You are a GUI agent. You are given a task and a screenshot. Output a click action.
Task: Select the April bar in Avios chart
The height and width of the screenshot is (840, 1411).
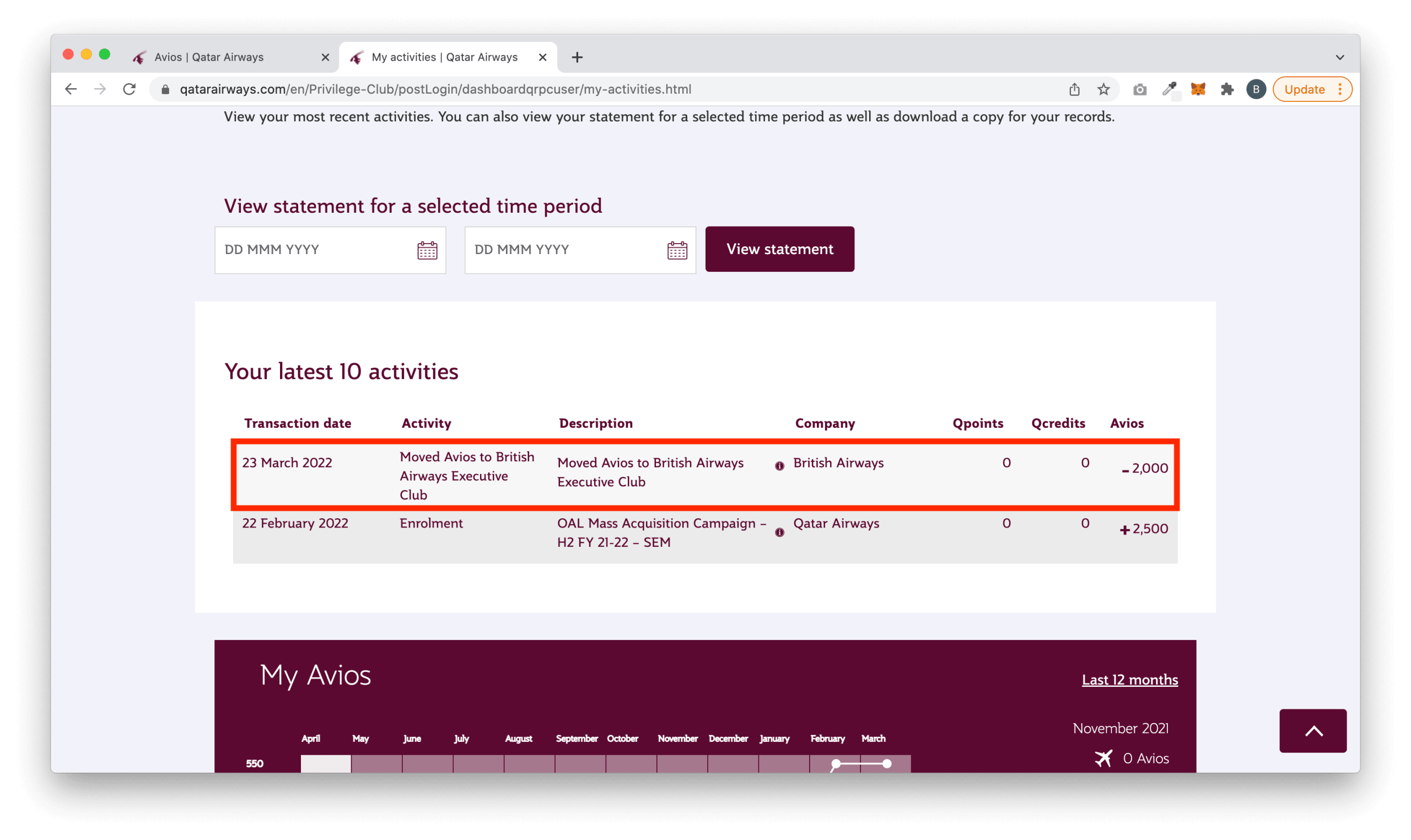tap(325, 763)
